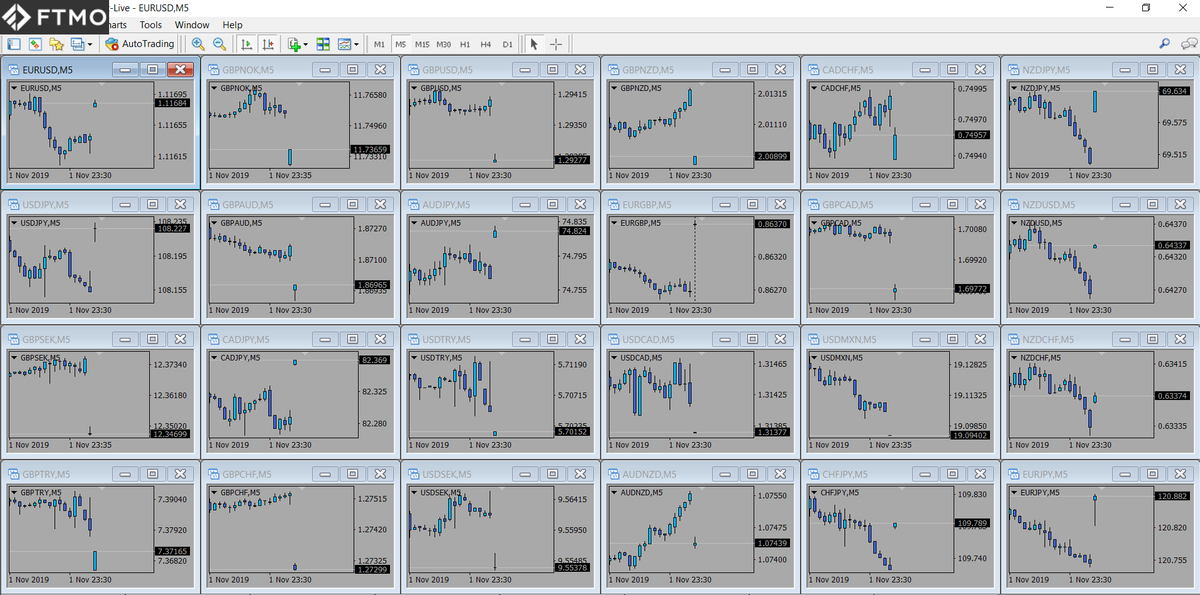Image resolution: width=1200 pixels, height=595 pixels.
Task: Select the arrow Cursor tool
Action: pyautogui.click(x=534, y=44)
